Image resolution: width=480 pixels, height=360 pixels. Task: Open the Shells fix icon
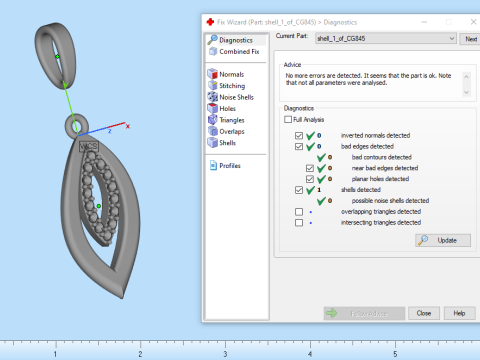coord(213,142)
